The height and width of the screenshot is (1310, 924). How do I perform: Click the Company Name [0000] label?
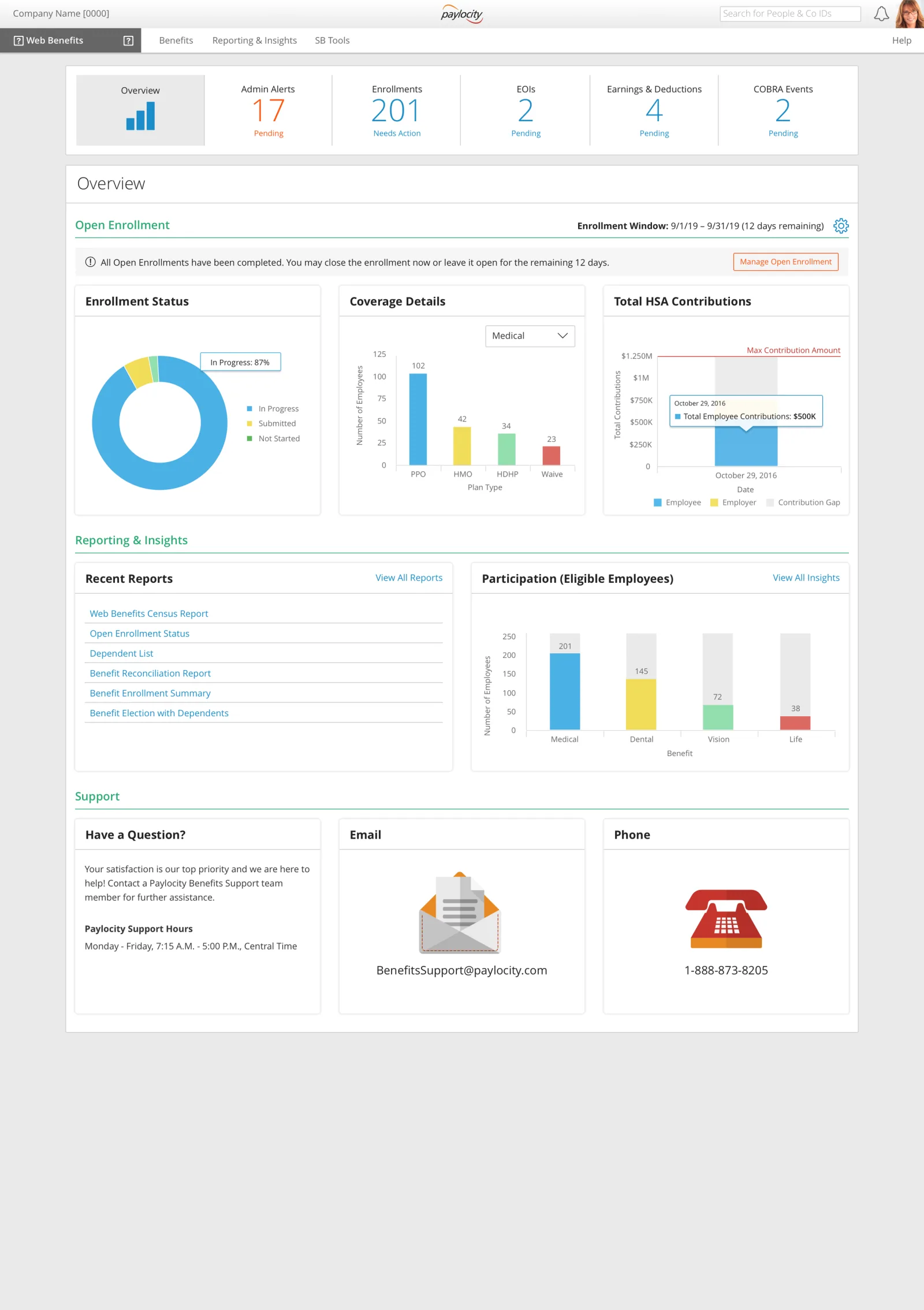pyautogui.click(x=61, y=13)
